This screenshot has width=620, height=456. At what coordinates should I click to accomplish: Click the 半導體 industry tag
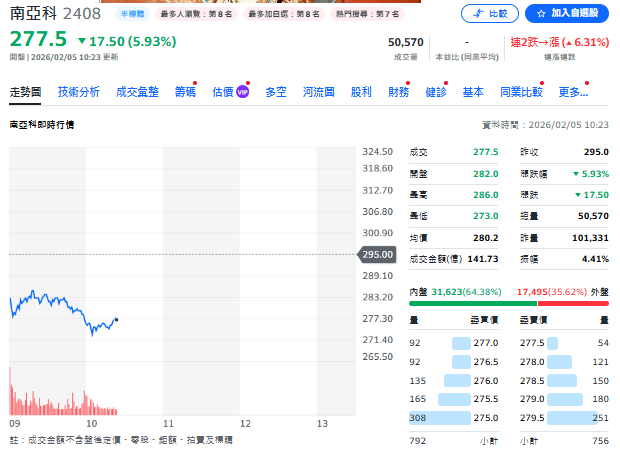(x=132, y=15)
